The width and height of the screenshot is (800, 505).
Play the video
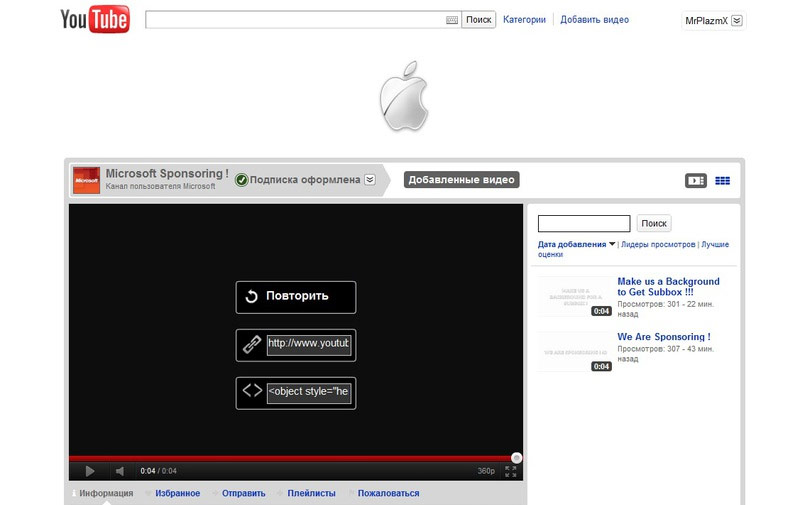click(90, 471)
